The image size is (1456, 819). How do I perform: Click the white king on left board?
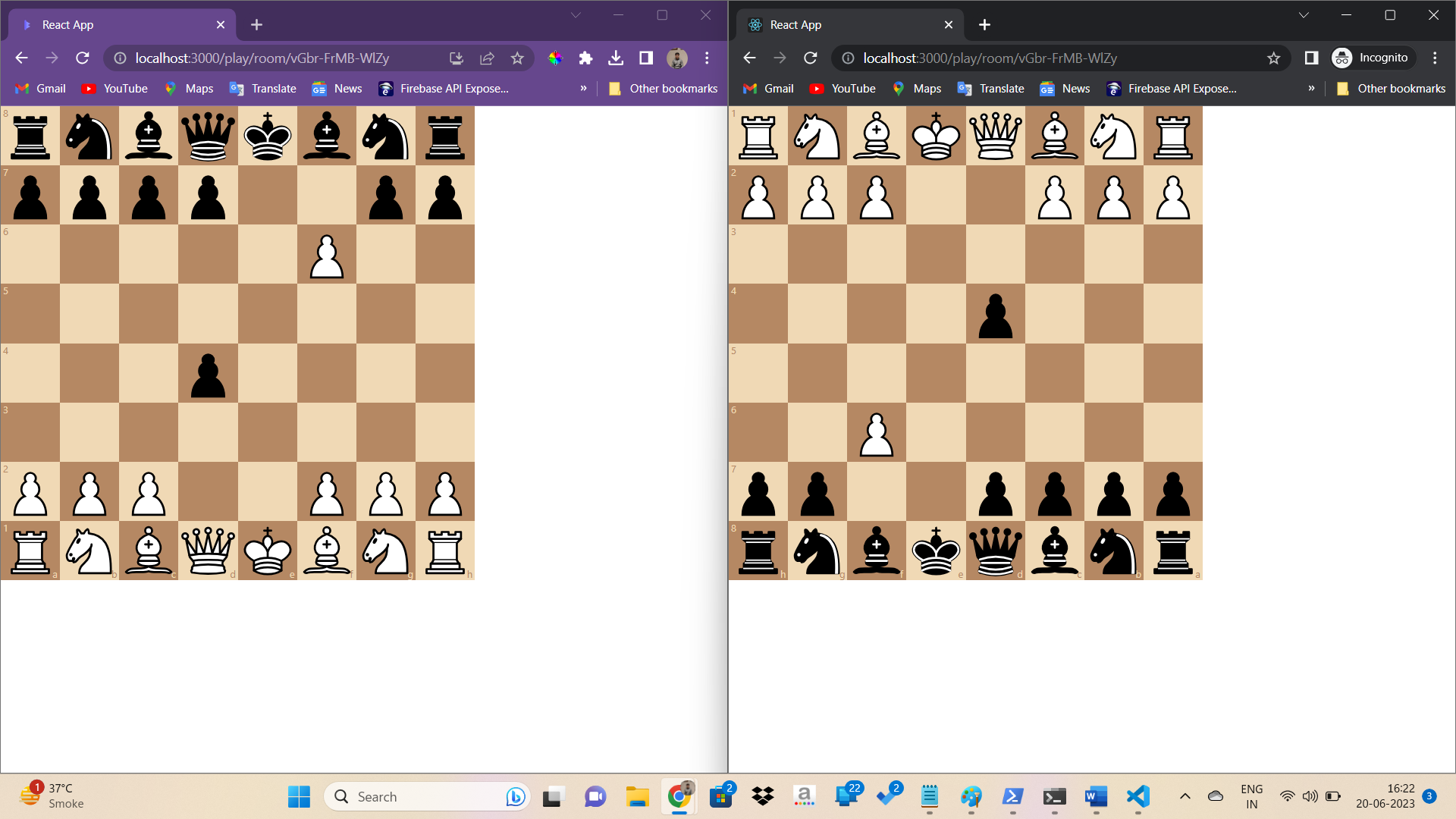point(268,551)
